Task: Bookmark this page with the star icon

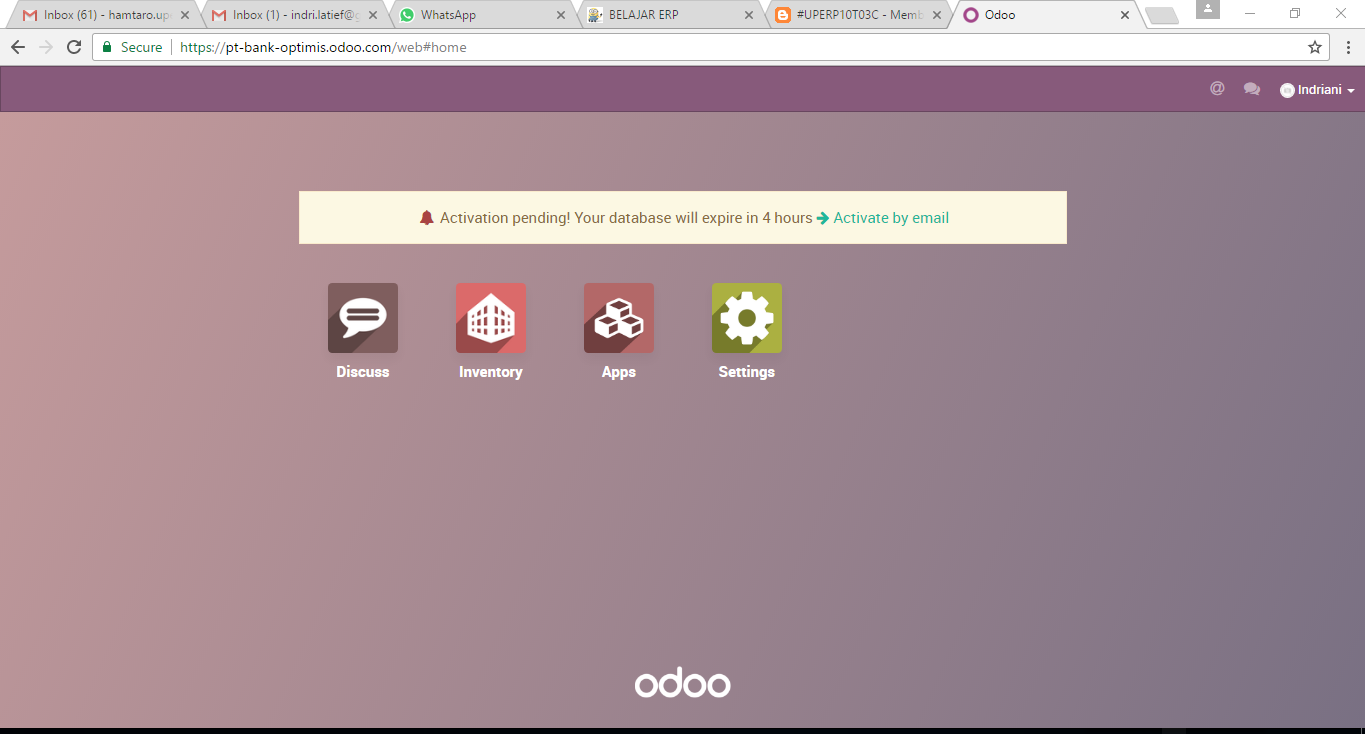Action: pos(1315,47)
